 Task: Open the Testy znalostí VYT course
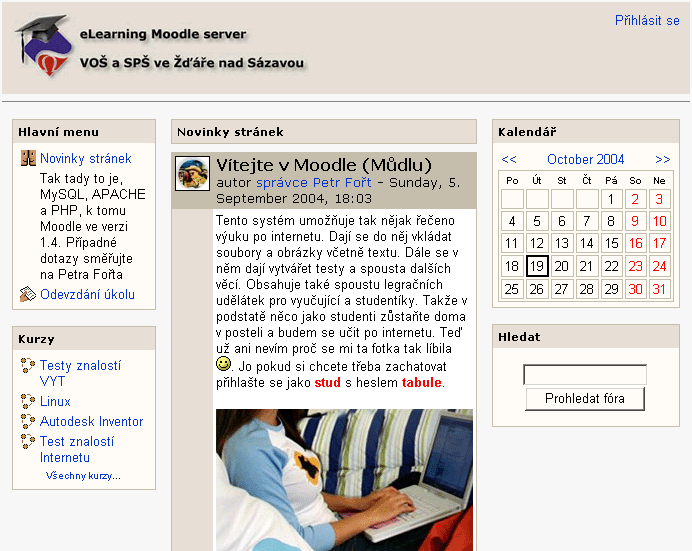coord(80,373)
